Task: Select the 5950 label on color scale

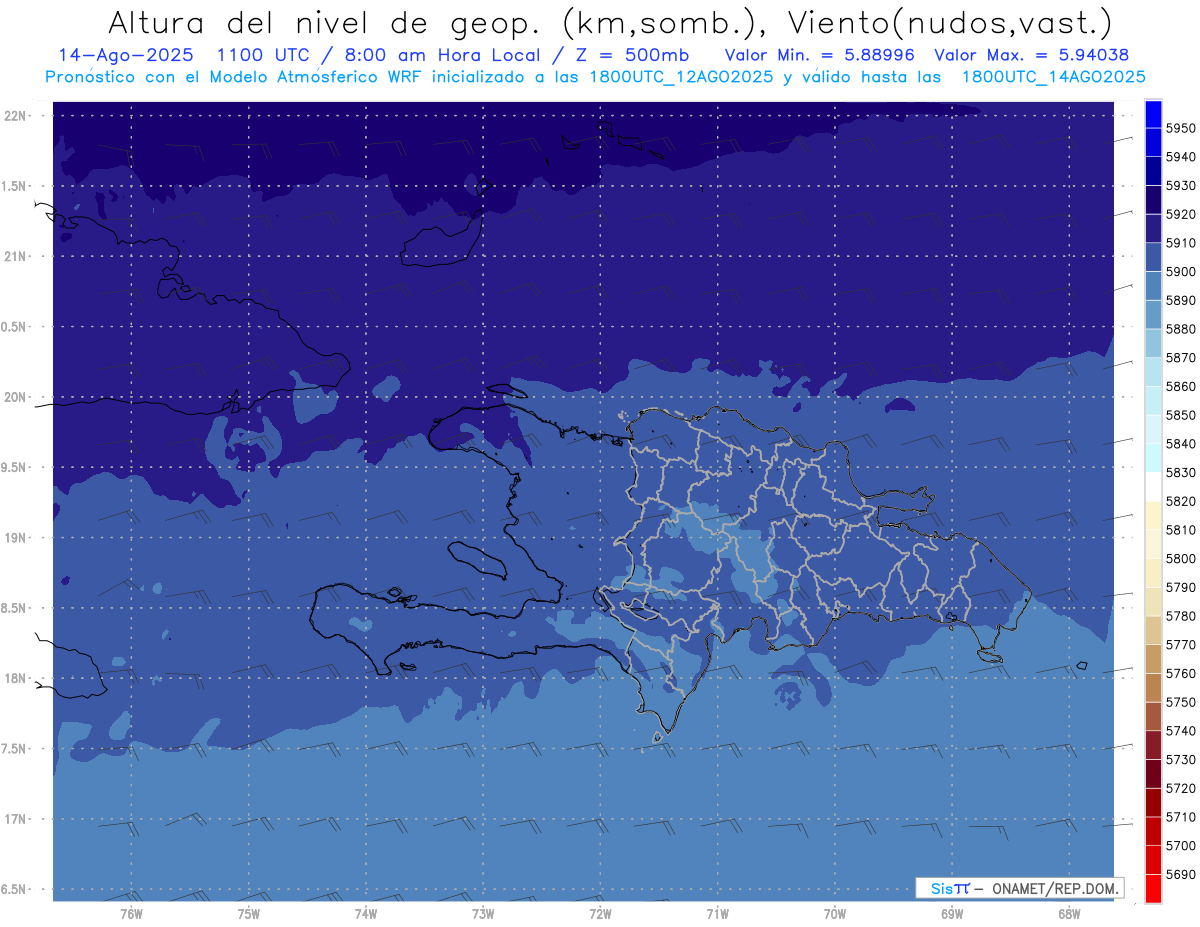Action: (1180, 128)
